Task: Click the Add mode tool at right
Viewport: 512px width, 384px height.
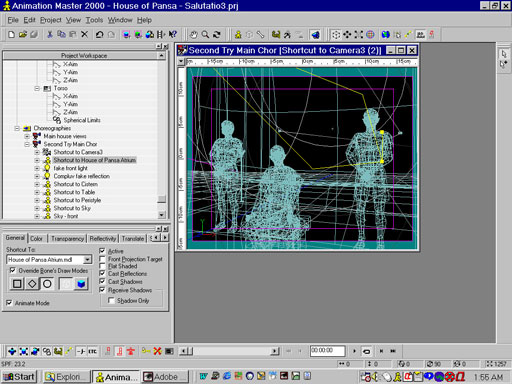Action: pyautogui.click(x=504, y=64)
